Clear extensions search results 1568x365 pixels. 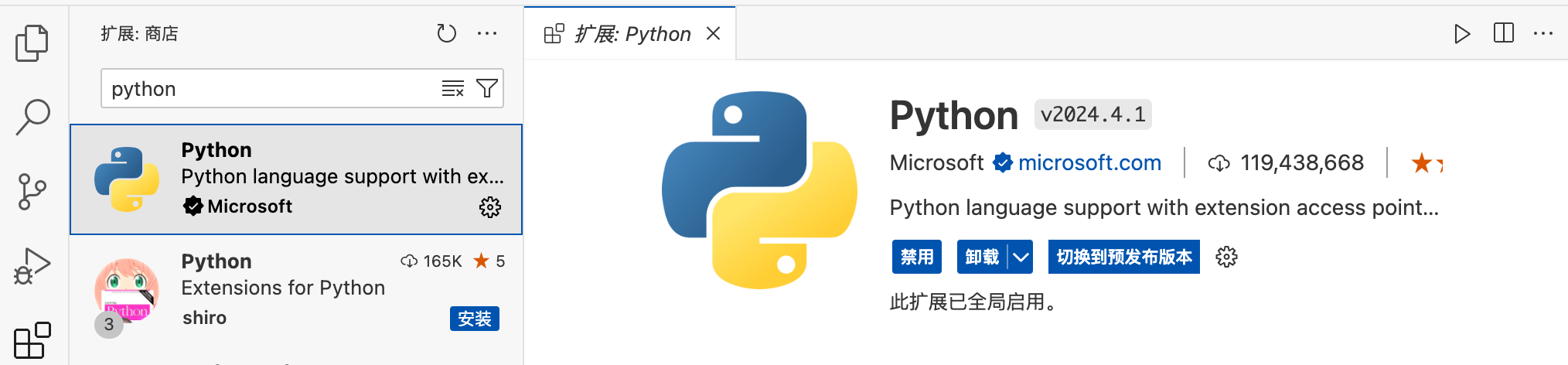pos(452,89)
